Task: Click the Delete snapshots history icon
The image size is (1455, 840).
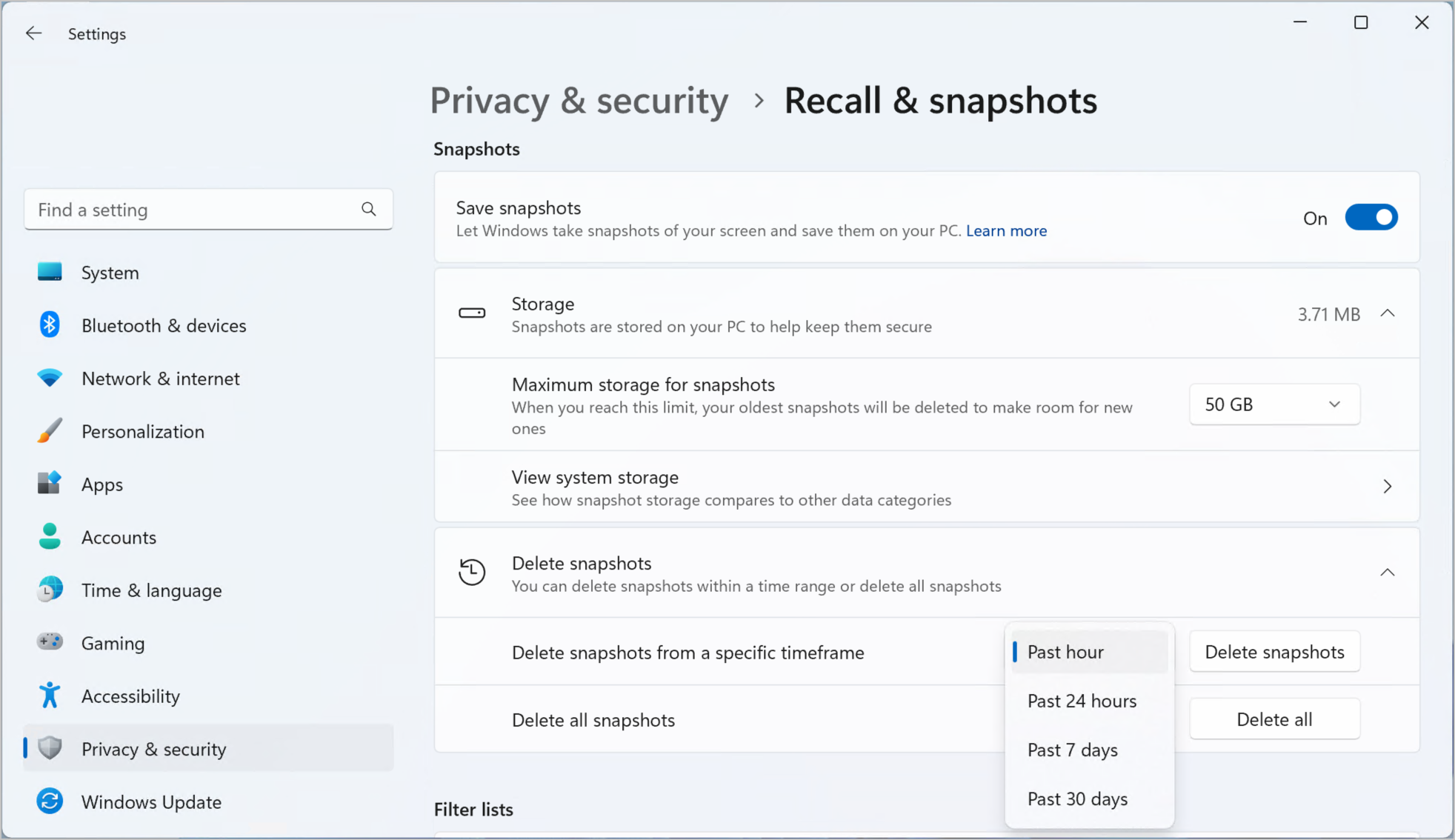Action: click(471, 571)
